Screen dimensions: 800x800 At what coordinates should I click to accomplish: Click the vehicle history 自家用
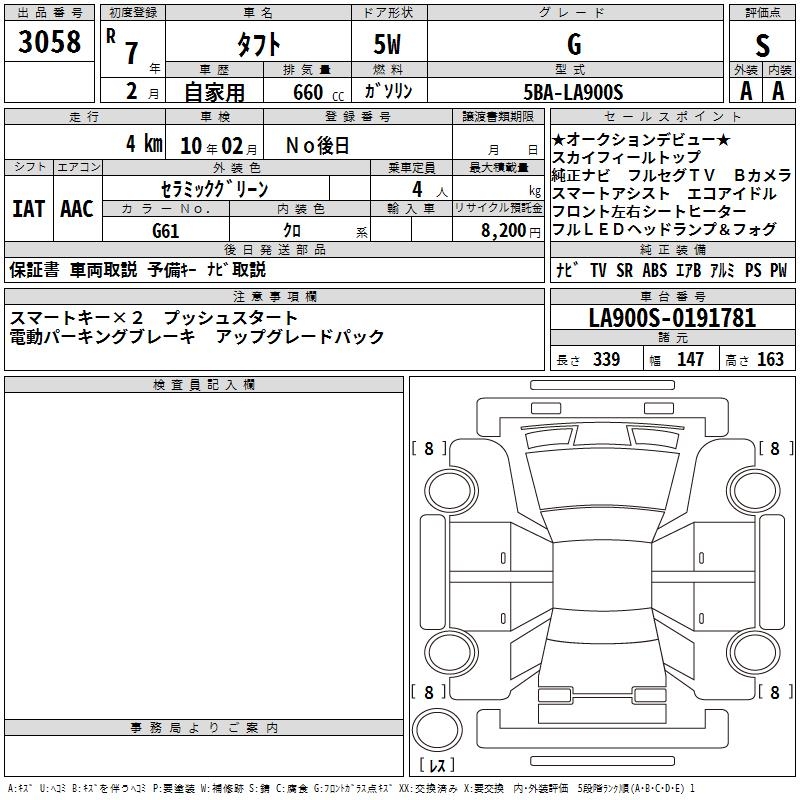(x=214, y=92)
